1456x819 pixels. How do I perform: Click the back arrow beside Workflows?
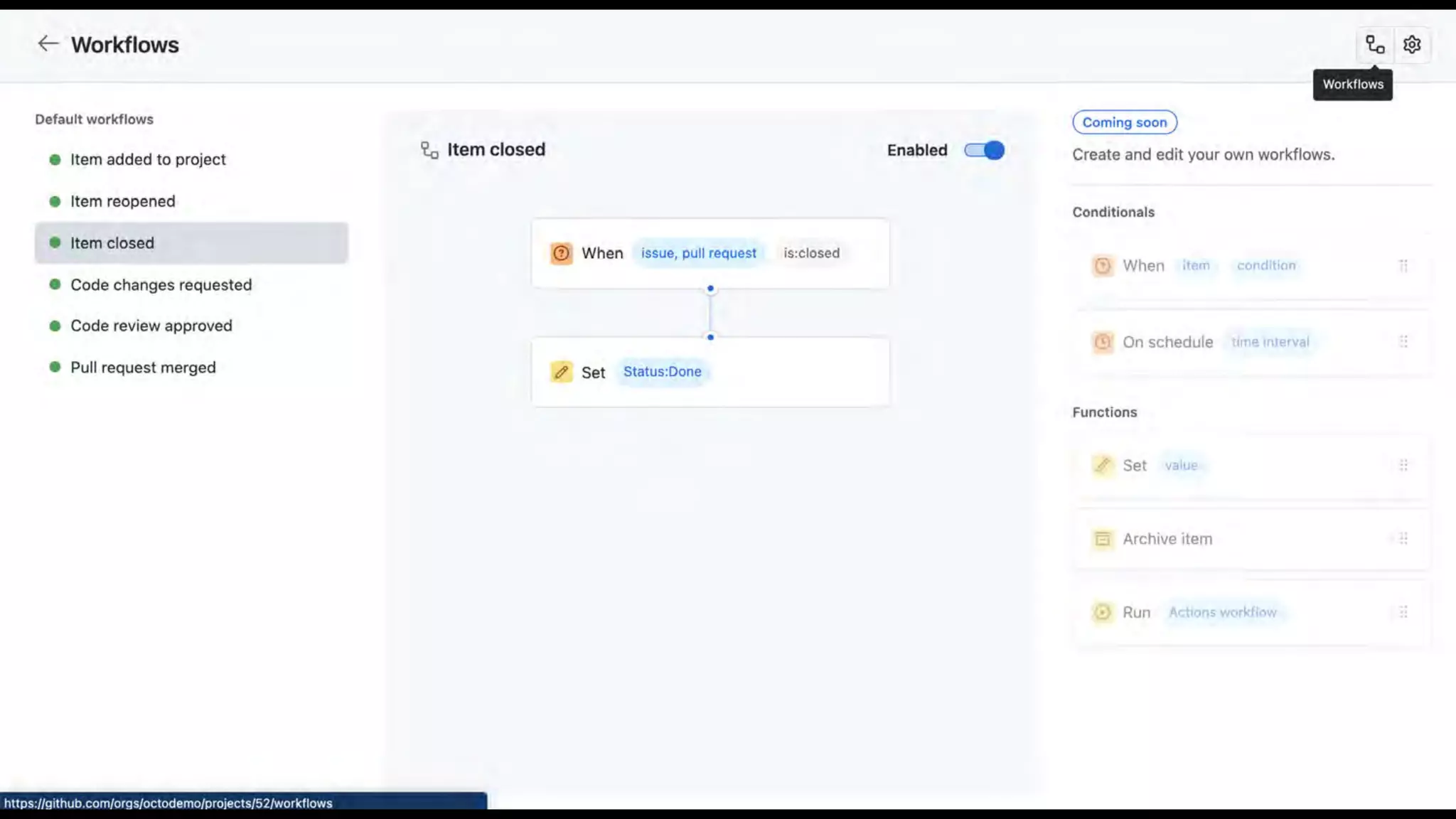(48, 44)
